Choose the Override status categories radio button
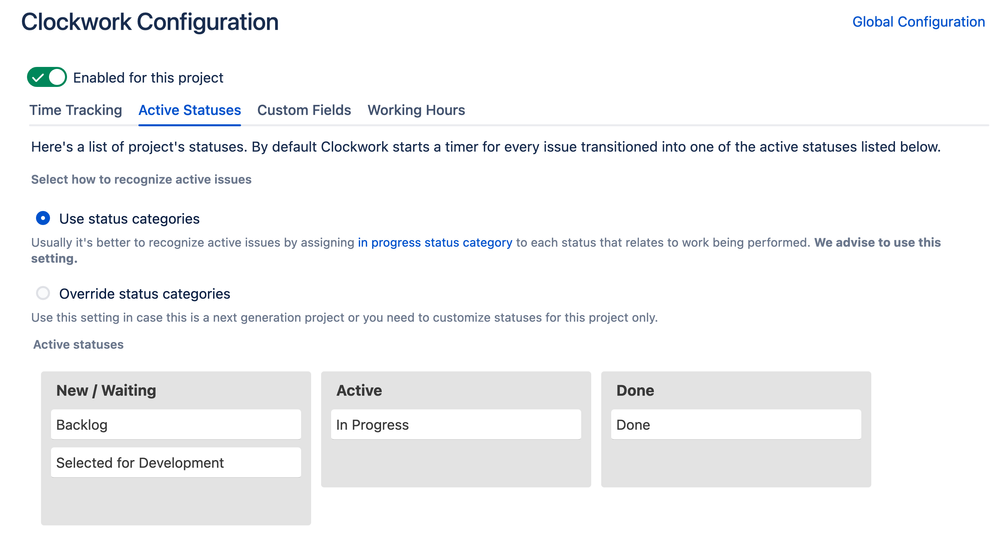The width and height of the screenshot is (999, 543). point(43,293)
